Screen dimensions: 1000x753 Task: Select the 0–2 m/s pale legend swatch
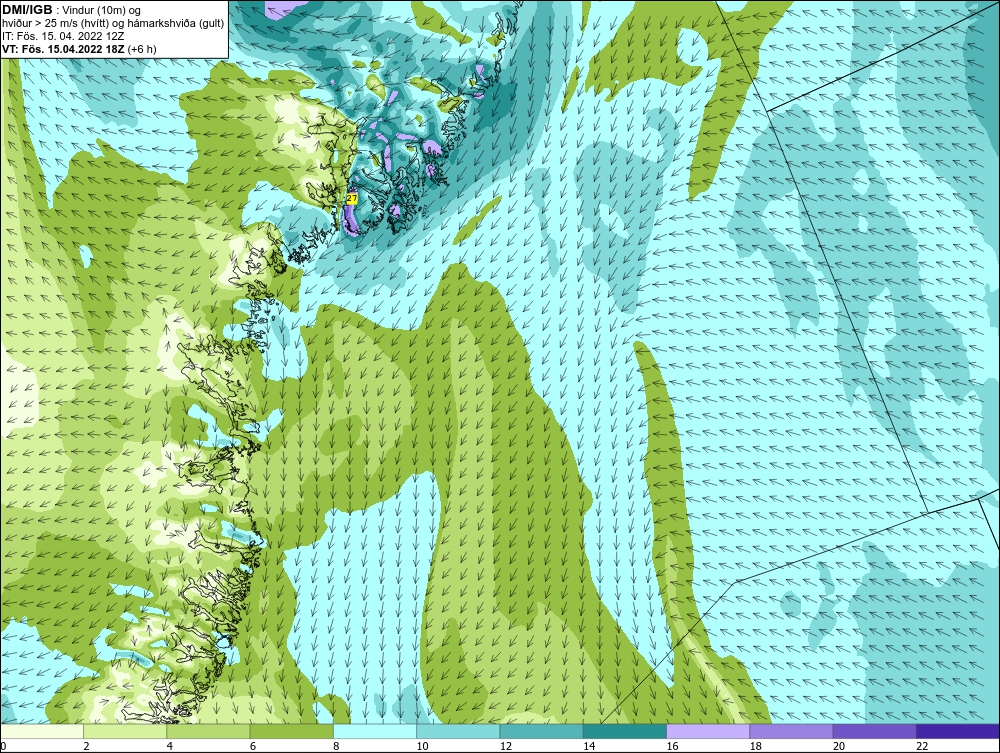[42, 731]
